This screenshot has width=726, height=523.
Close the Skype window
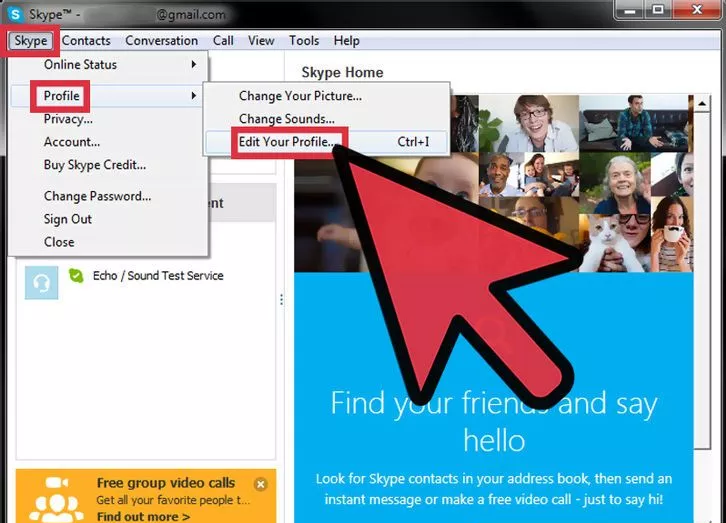(x=697, y=10)
